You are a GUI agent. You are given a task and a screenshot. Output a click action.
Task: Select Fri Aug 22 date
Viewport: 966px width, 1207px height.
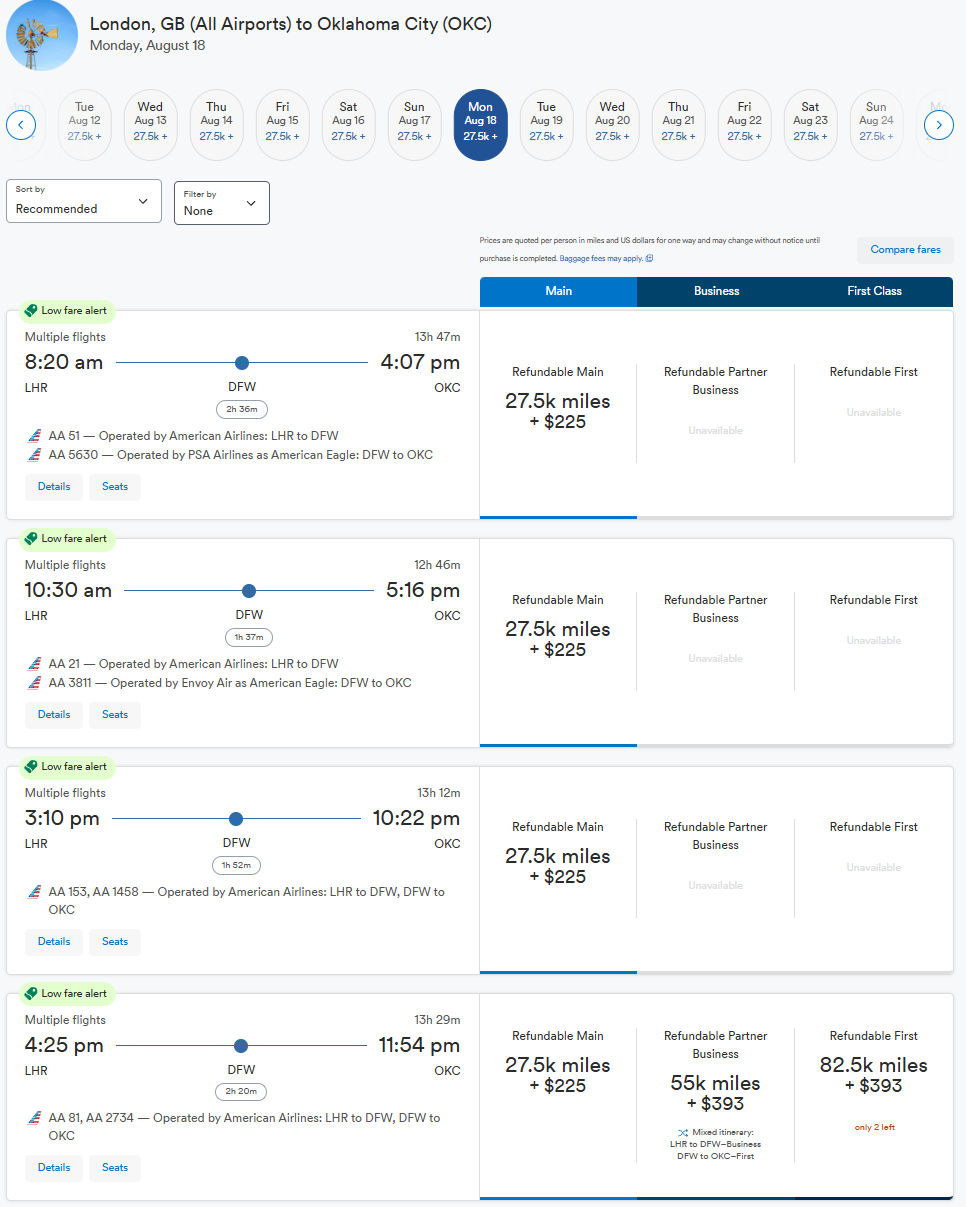[744, 125]
